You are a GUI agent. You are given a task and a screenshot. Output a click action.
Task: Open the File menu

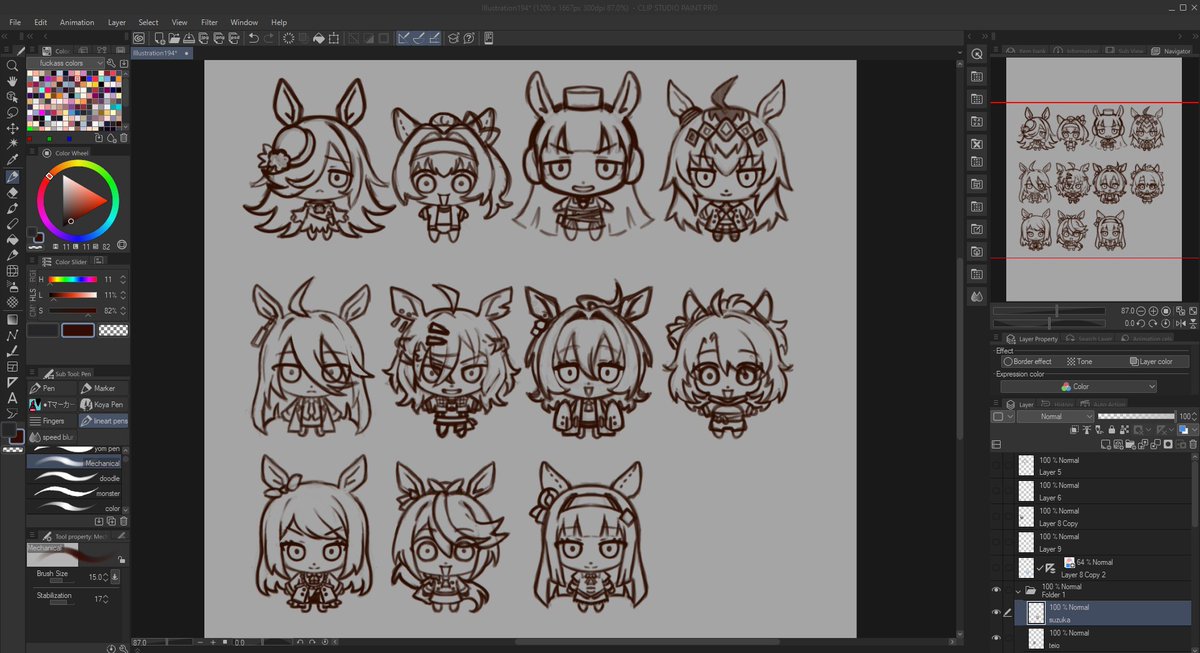(x=15, y=22)
